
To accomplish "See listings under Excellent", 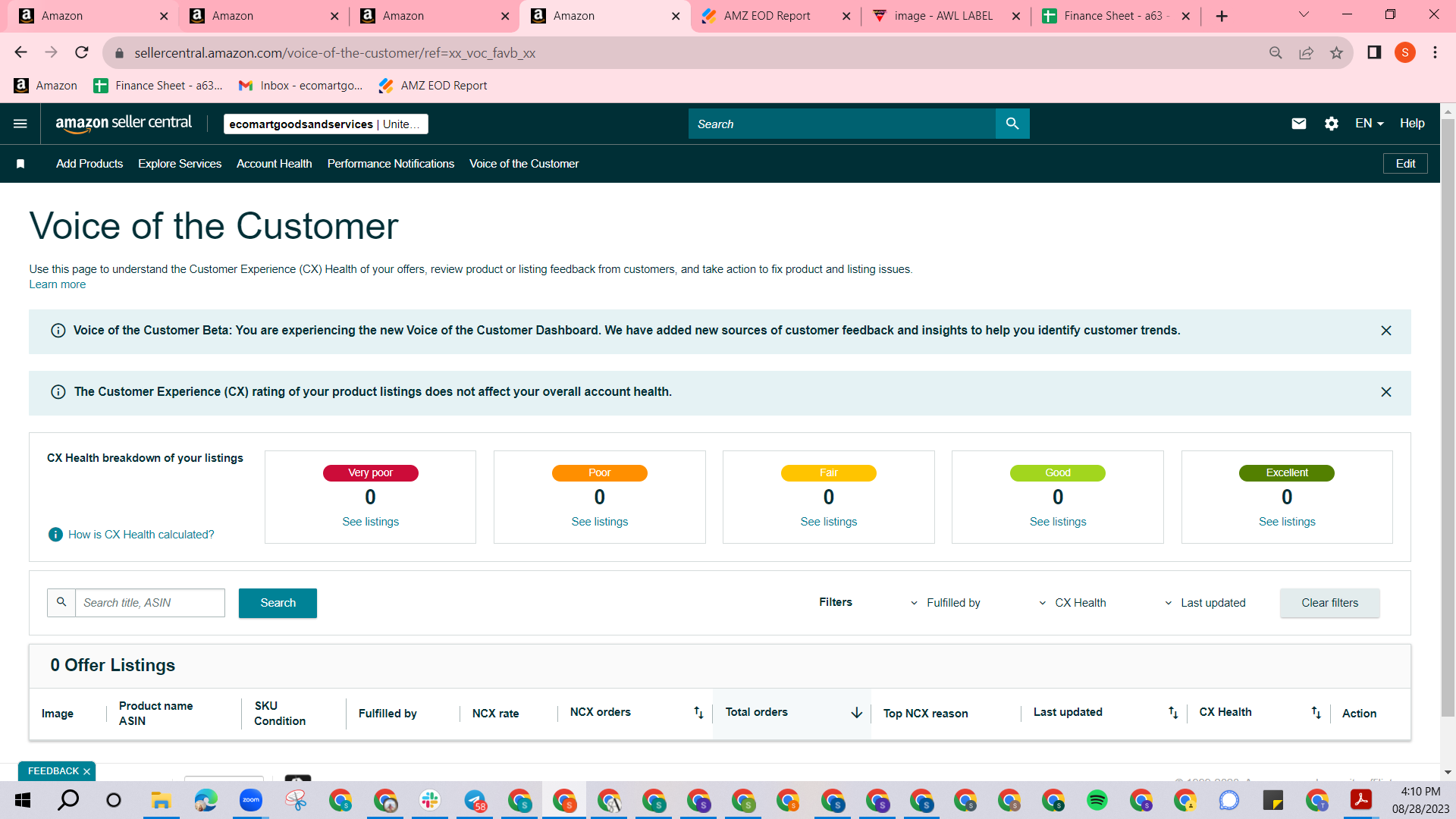I will [1287, 522].
